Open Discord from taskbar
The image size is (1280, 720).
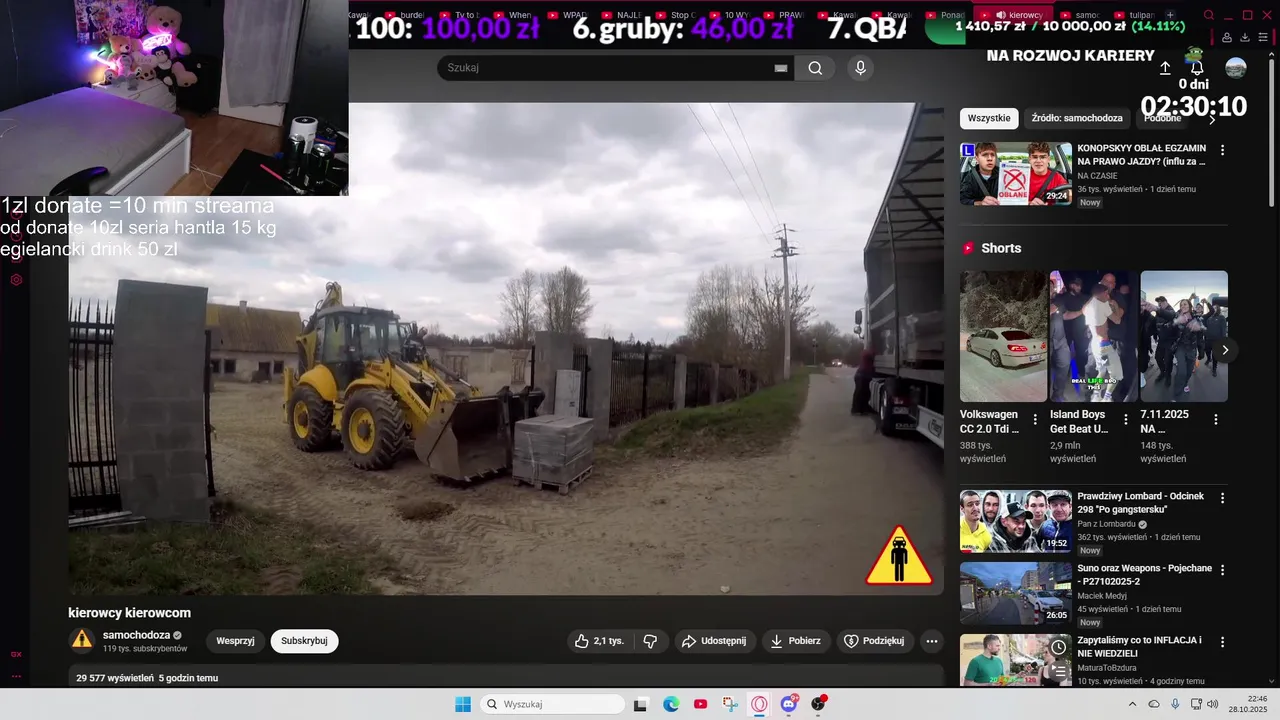click(789, 704)
